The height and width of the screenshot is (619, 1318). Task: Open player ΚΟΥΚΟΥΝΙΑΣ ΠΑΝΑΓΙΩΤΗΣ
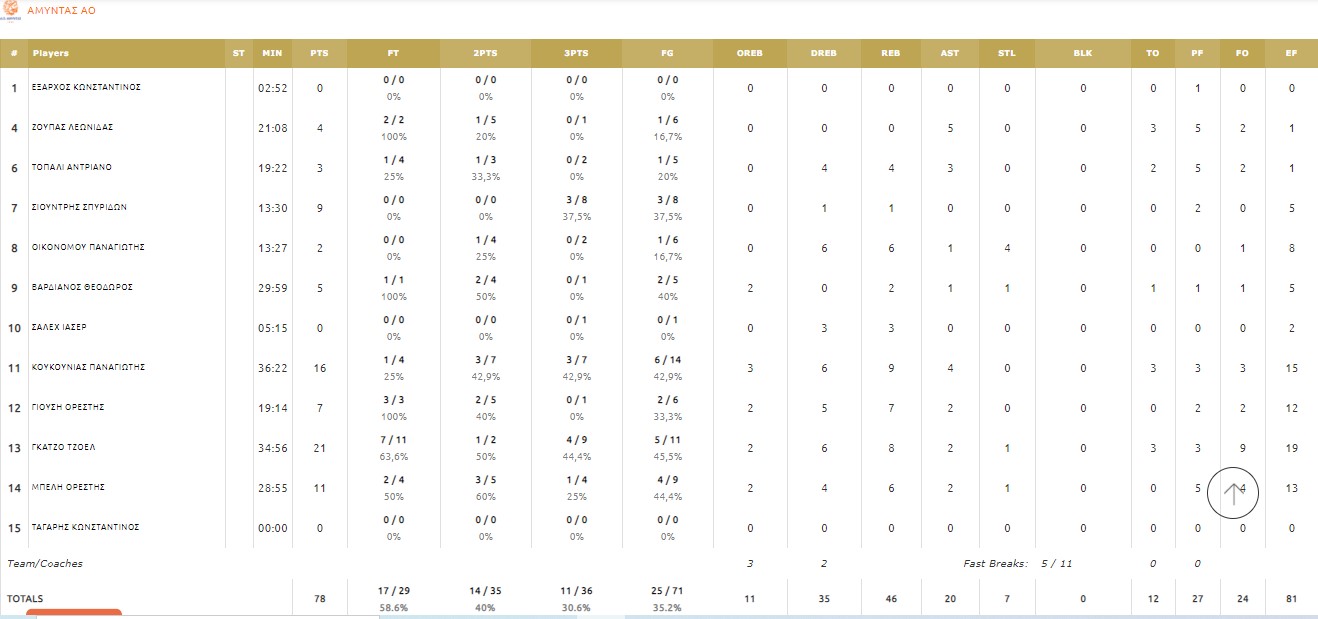88,367
